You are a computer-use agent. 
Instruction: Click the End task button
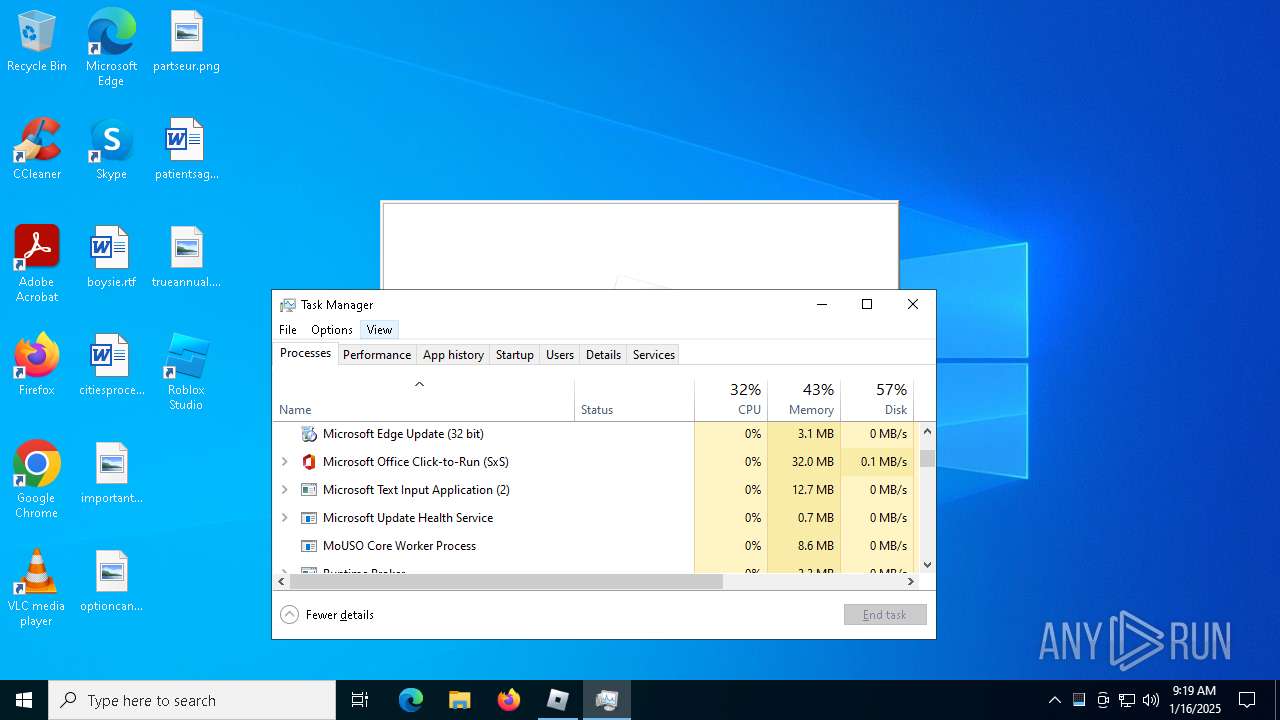[885, 615]
